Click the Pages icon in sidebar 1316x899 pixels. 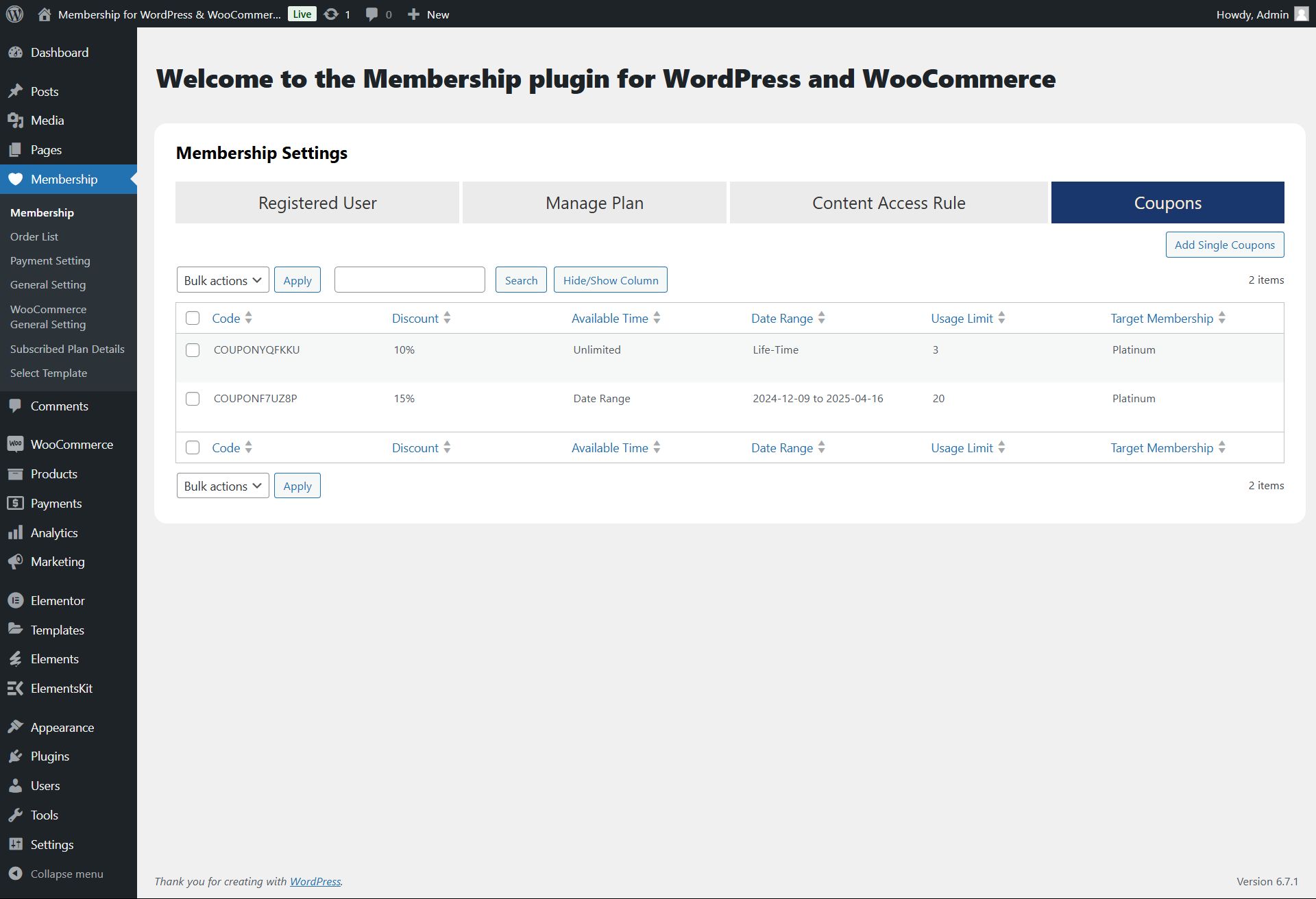15,150
